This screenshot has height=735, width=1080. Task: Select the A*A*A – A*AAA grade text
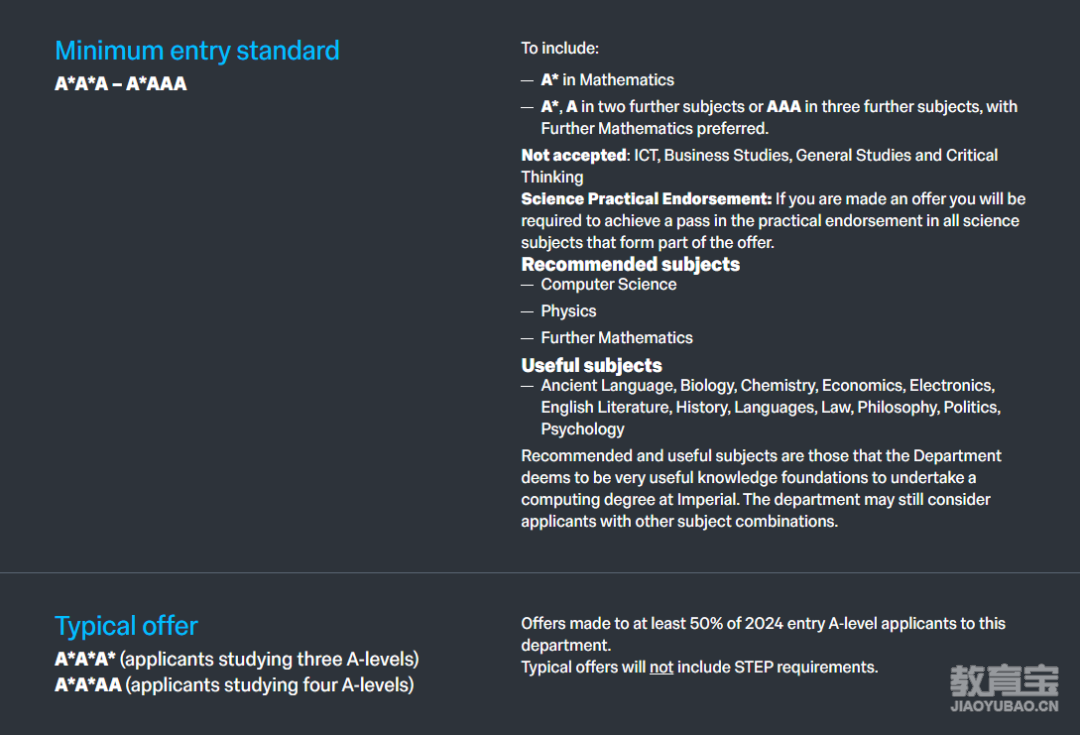tap(121, 84)
